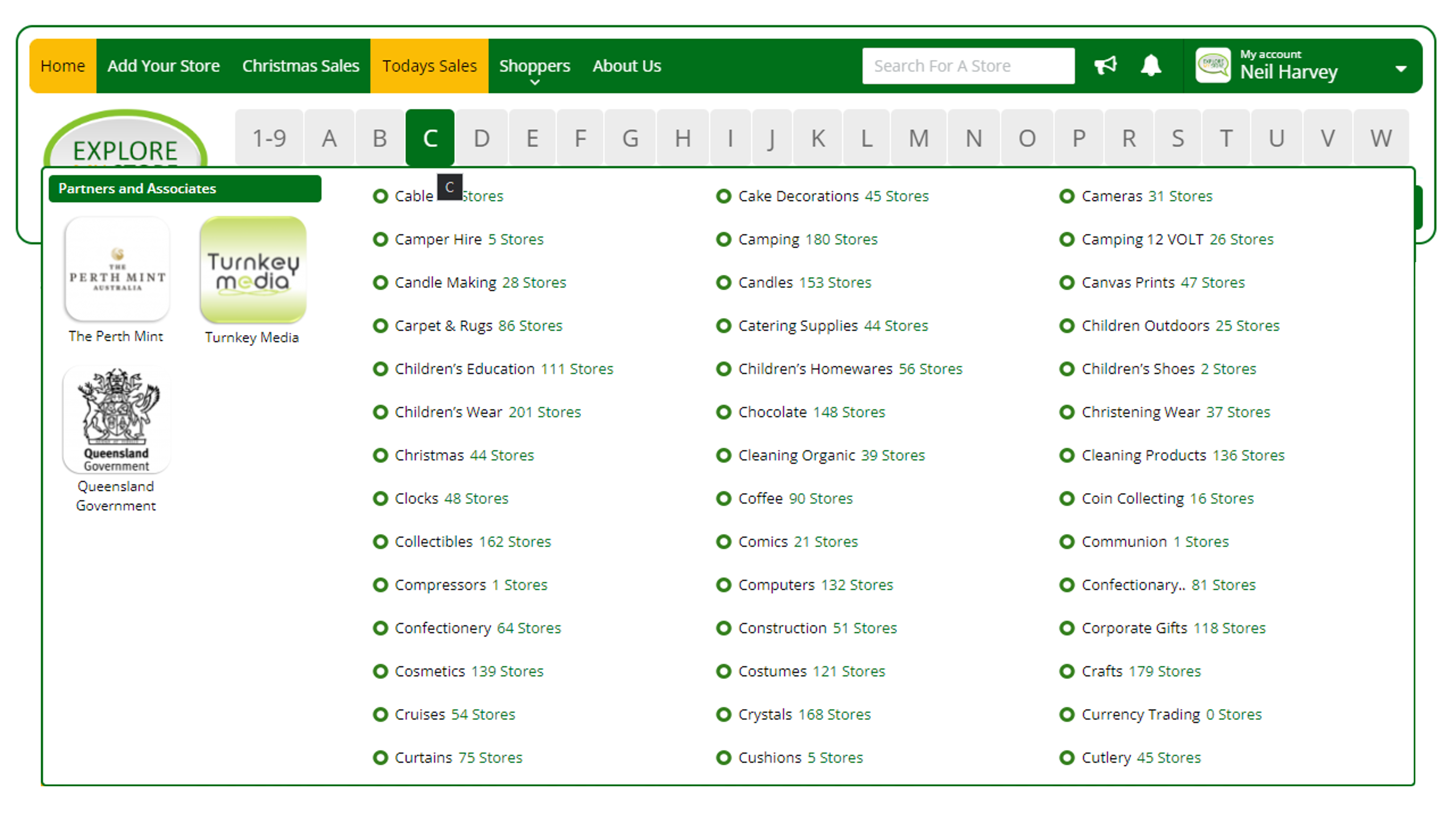Open Camping 180 Stores link
Image resolution: width=1456 pixels, height=820 pixels.
807,239
